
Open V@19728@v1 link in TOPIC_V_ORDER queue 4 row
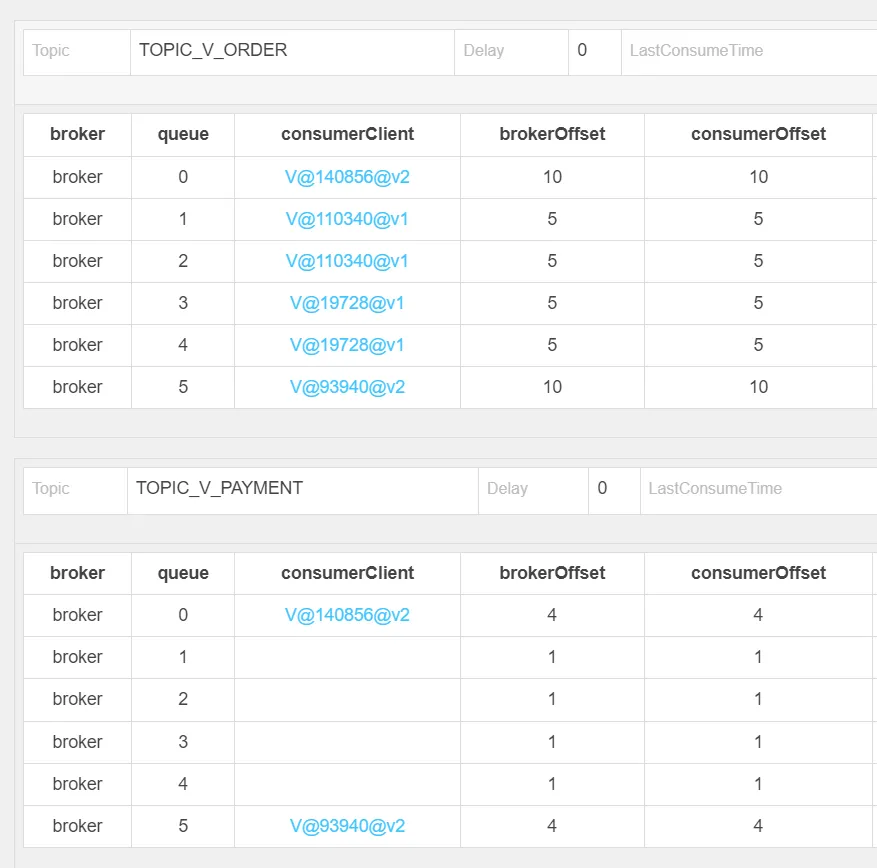[x=347, y=345]
